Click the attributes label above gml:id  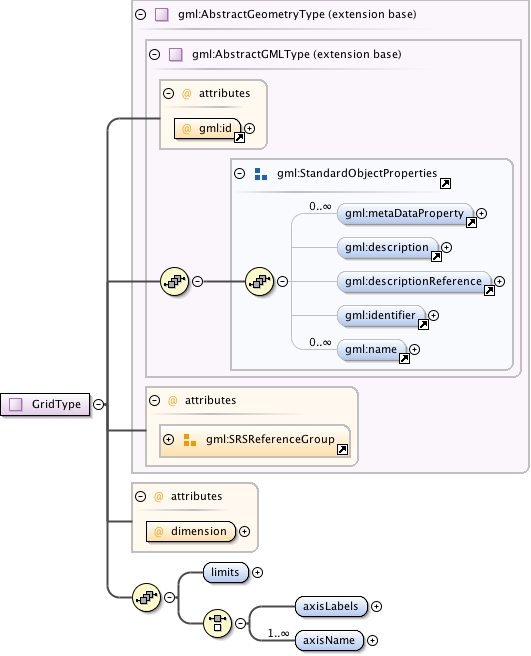(x=224, y=93)
